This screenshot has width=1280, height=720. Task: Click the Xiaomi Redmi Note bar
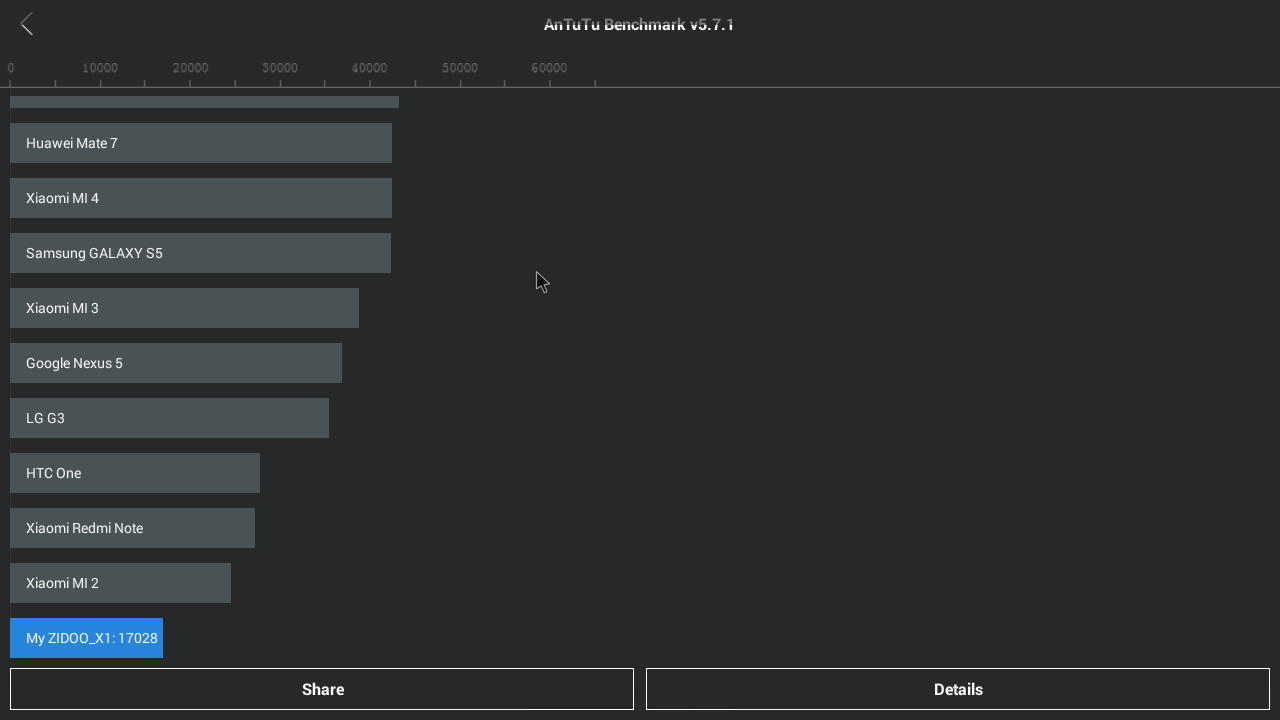click(132, 528)
